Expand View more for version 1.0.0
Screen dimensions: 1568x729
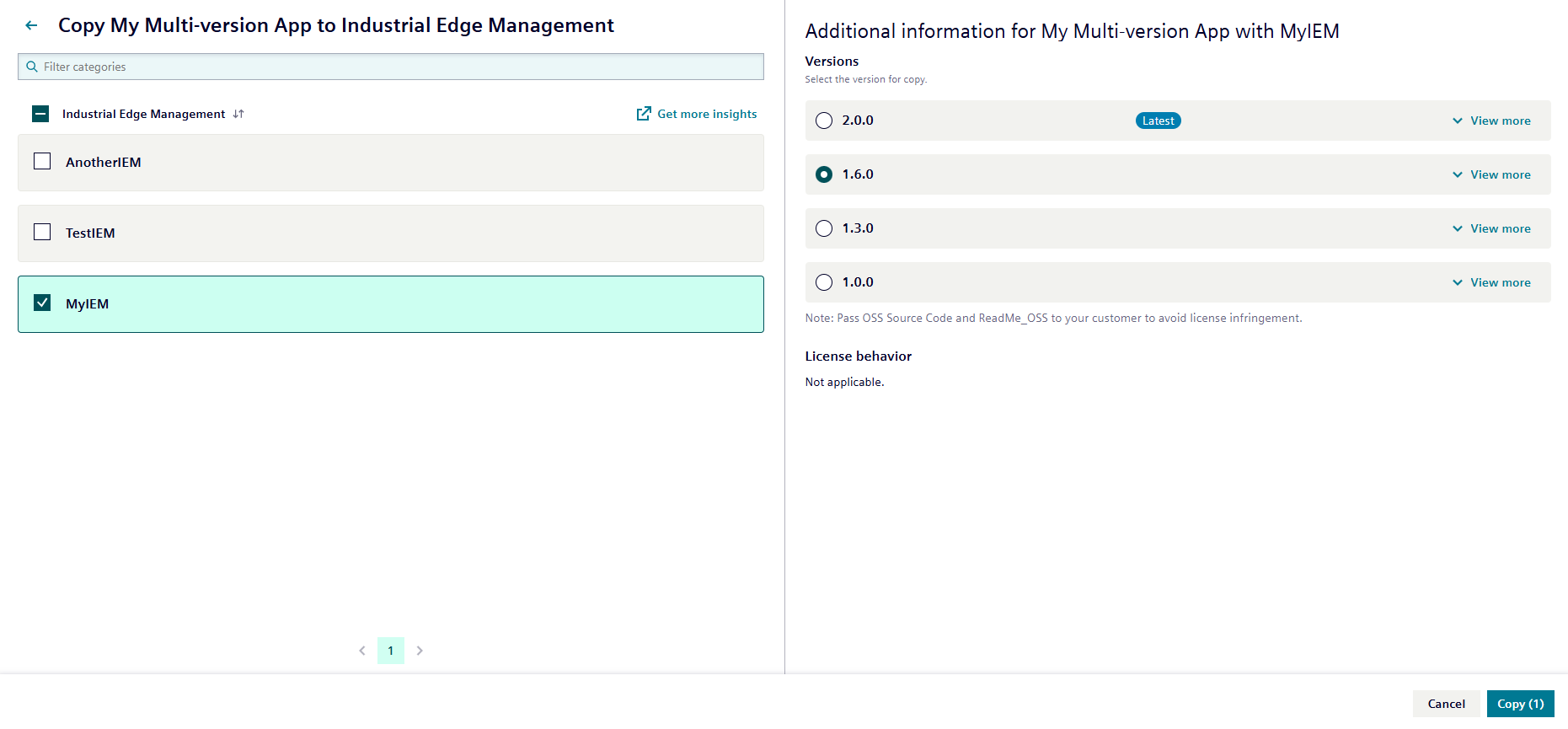click(x=1491, y=282)
